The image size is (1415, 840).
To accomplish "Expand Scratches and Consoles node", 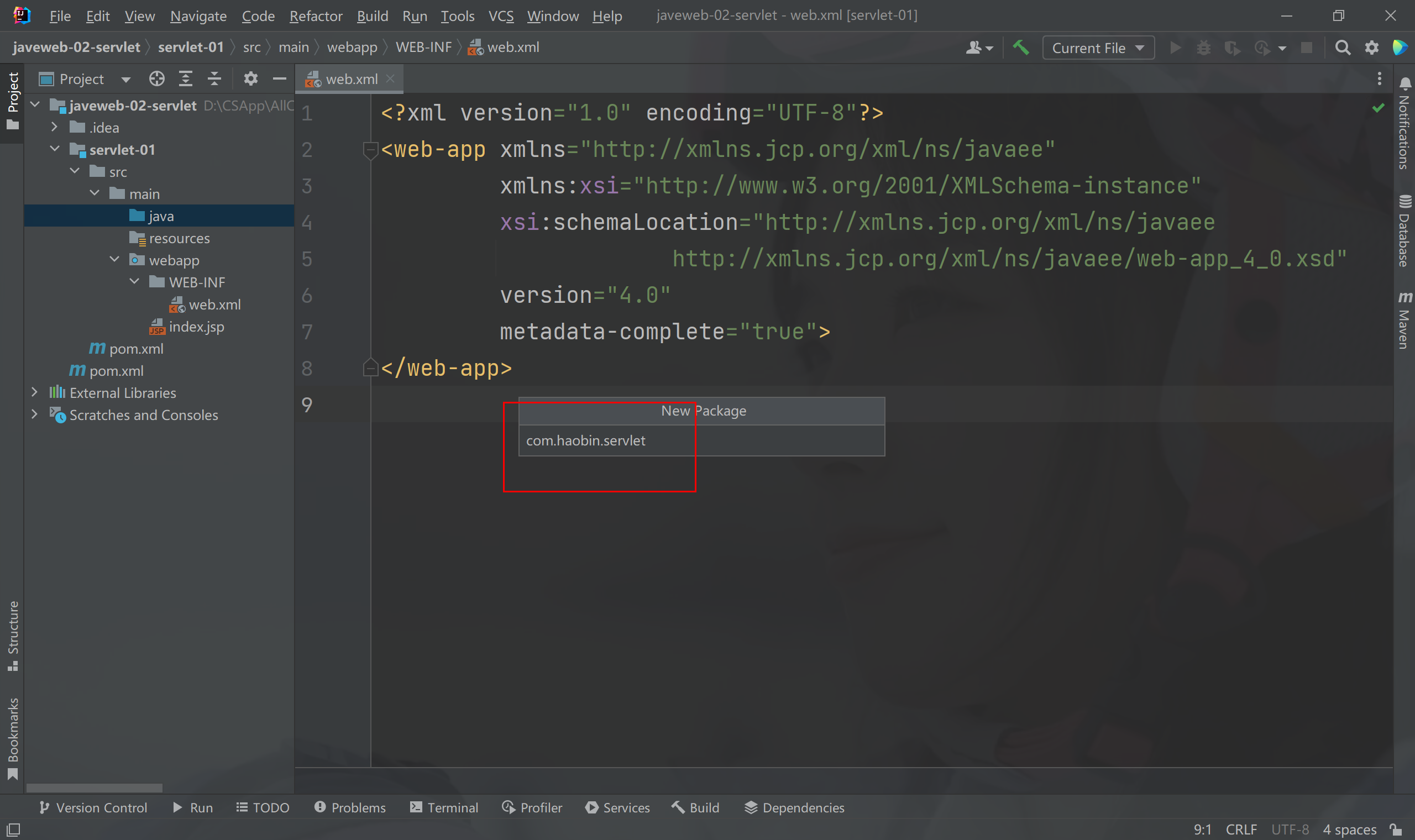I will coord(34,414).
